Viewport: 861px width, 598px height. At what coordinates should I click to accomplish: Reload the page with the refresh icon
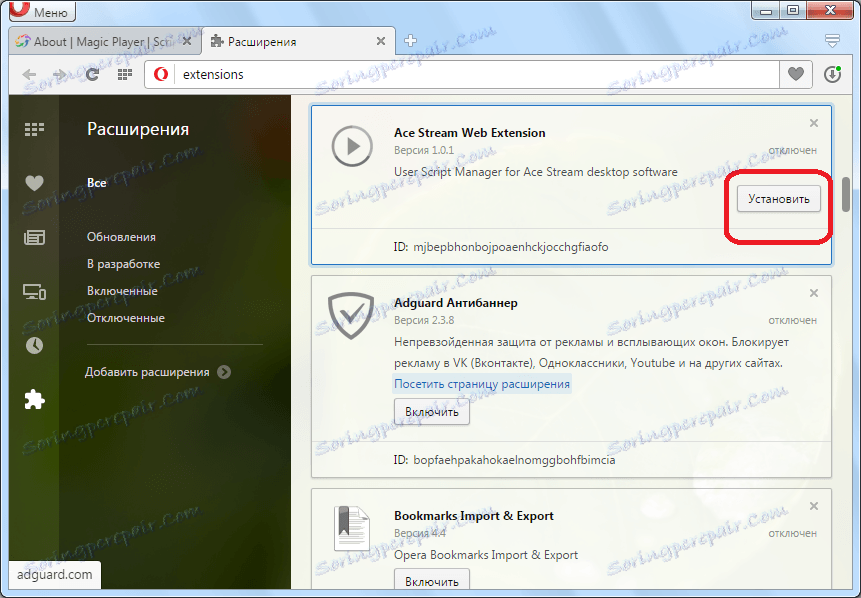point(92,75)
